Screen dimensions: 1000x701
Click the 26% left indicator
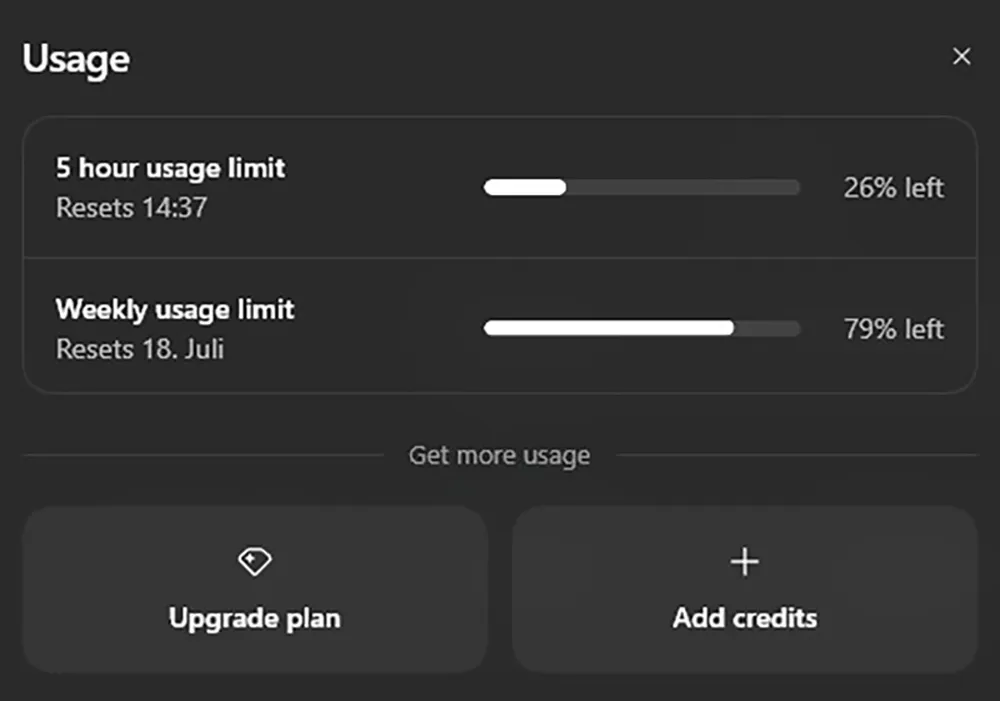[893, 188]
